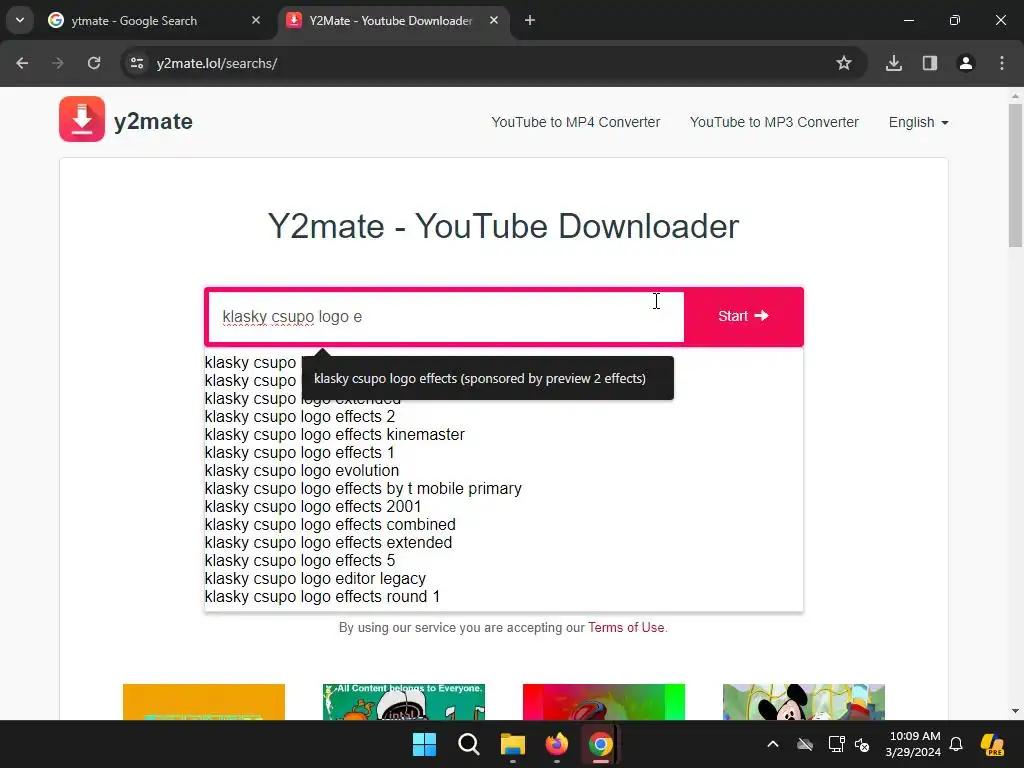This screenshot has height=768, width=1024.
Task: Show hidden system tray icons
Action: [x=773, y=744]
